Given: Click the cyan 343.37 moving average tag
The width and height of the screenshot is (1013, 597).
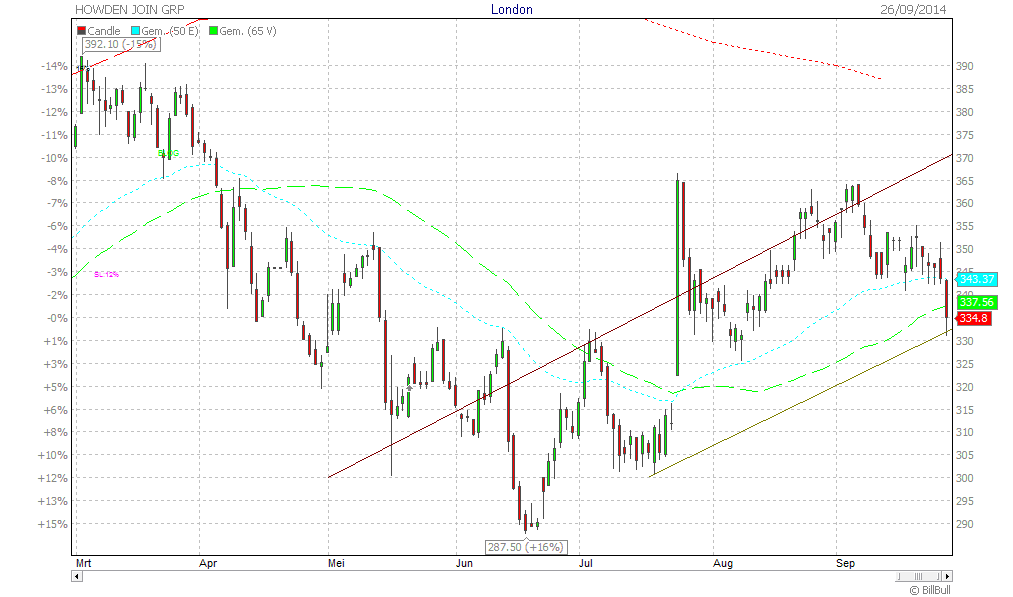Looking at the screenshot, I should pyautogui.click(x=977, y=280).
